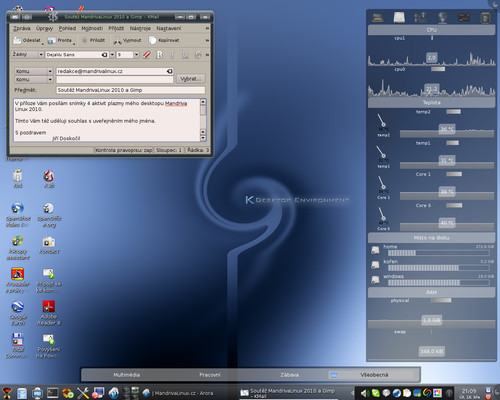Image resolution: width=500 pixels, height=400 pixels.
Task: Launch Total Commander desktop icon
Action: [17, 339]
